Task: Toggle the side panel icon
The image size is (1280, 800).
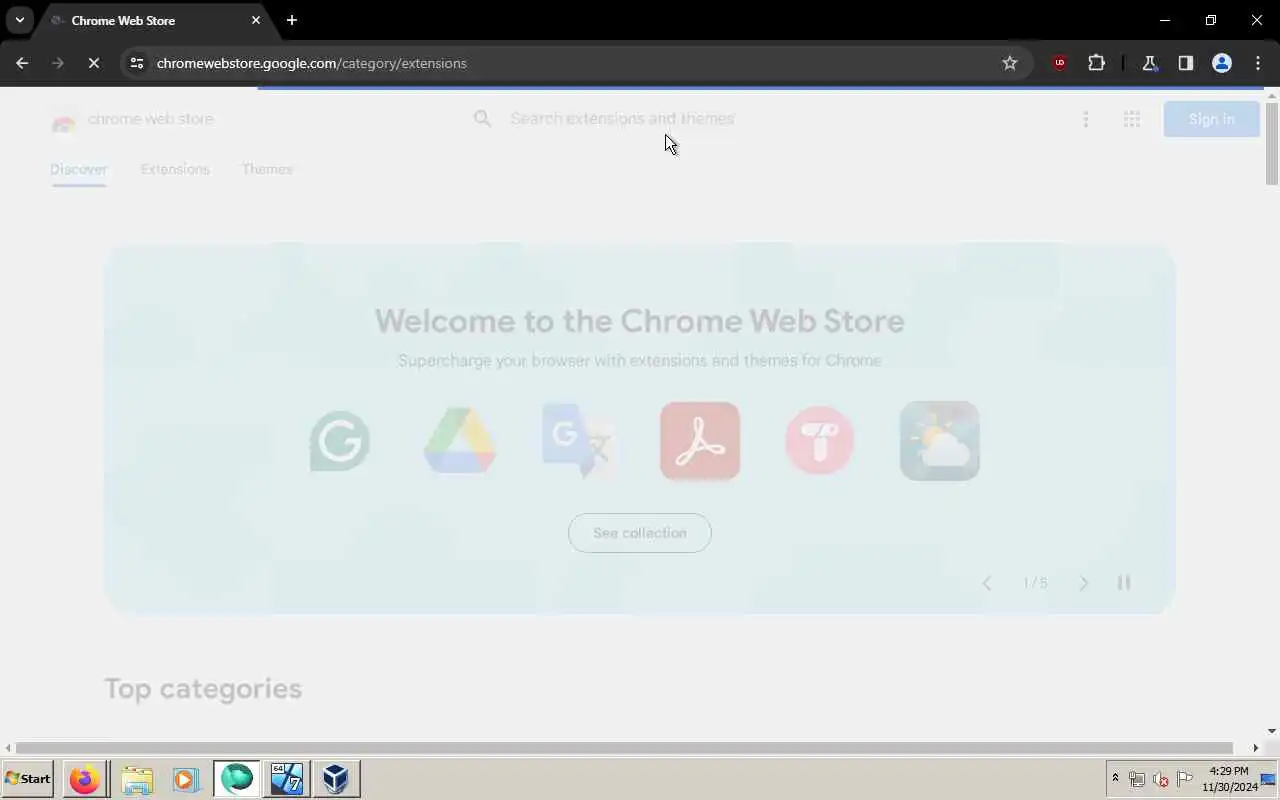Action: point(1185,63)
